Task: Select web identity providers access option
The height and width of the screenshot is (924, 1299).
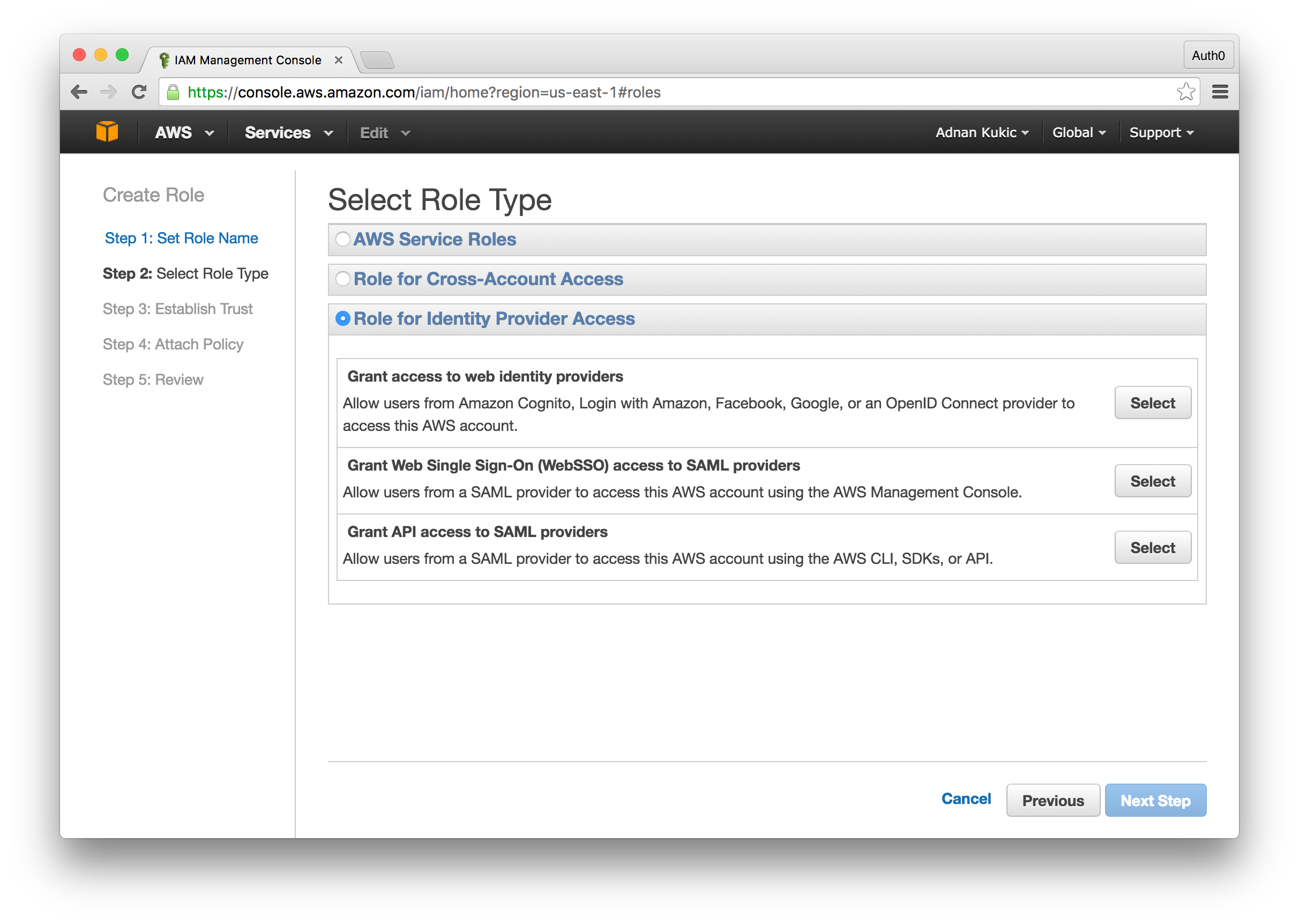Action: (1152, 403)
